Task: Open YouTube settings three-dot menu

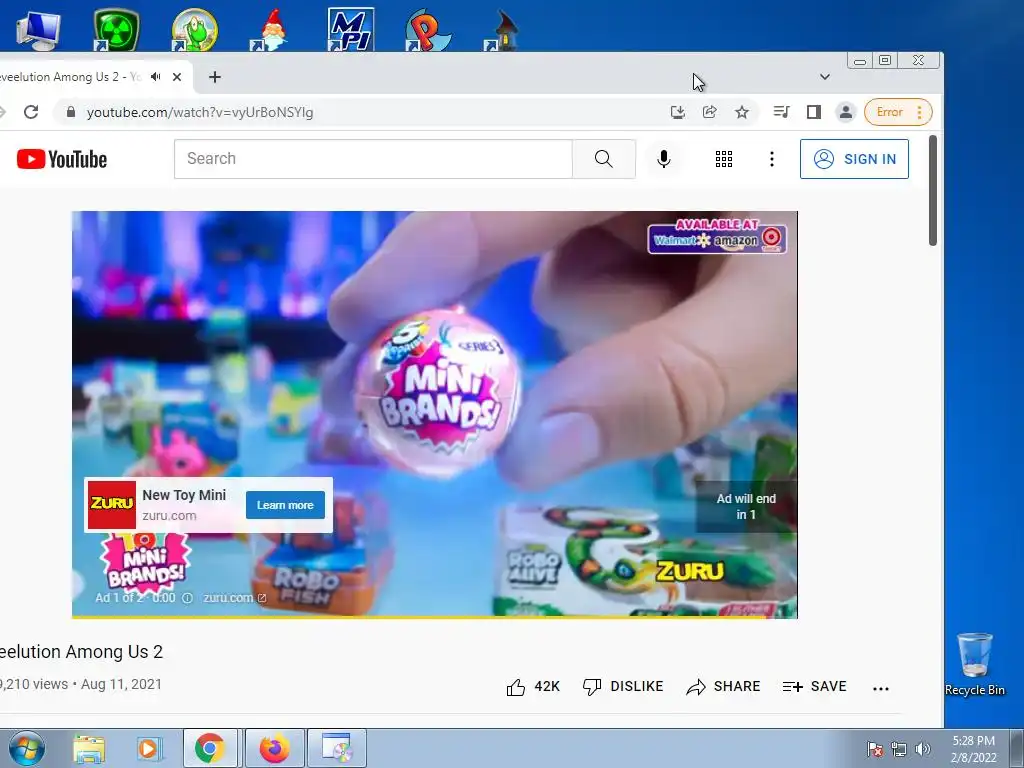Action: pyautogui.click(x=772, y=159)
